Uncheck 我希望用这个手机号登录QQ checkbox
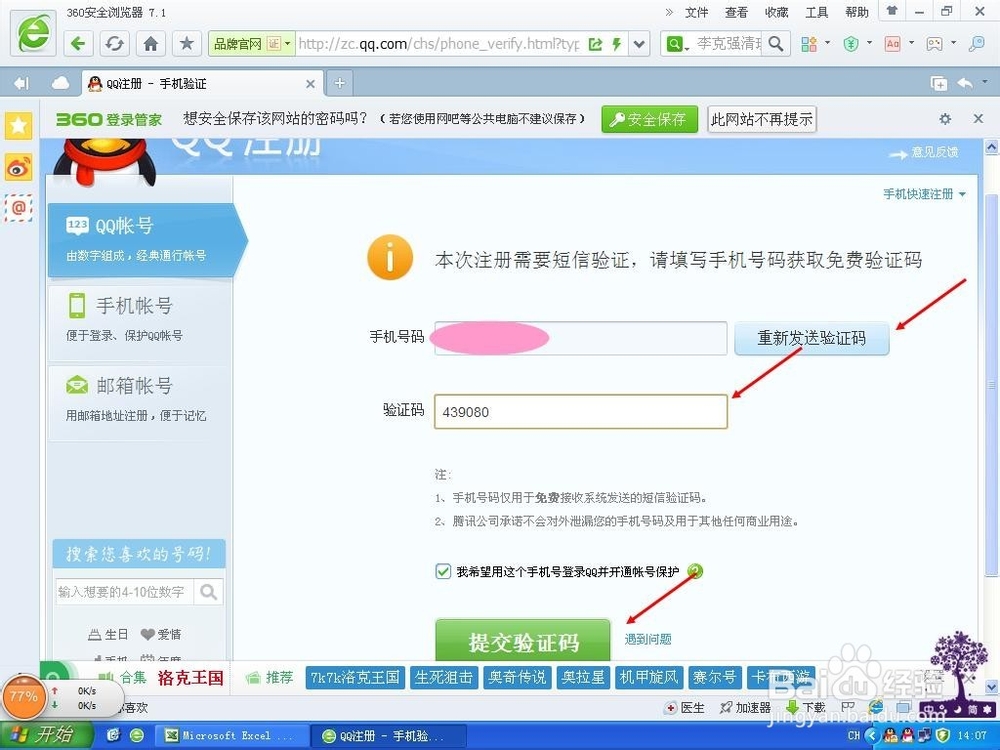This screenshot has height=750, width=1000. coord(443,571)
